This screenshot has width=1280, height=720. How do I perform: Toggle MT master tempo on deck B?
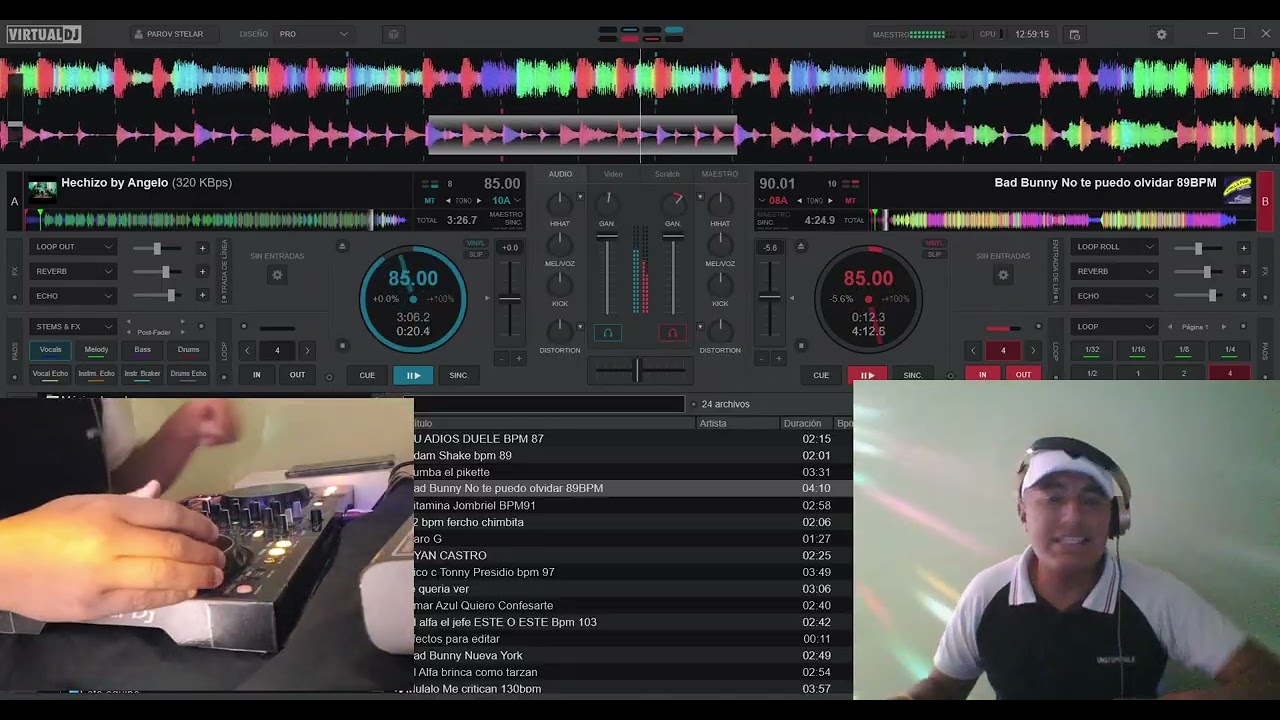[851, 201]
